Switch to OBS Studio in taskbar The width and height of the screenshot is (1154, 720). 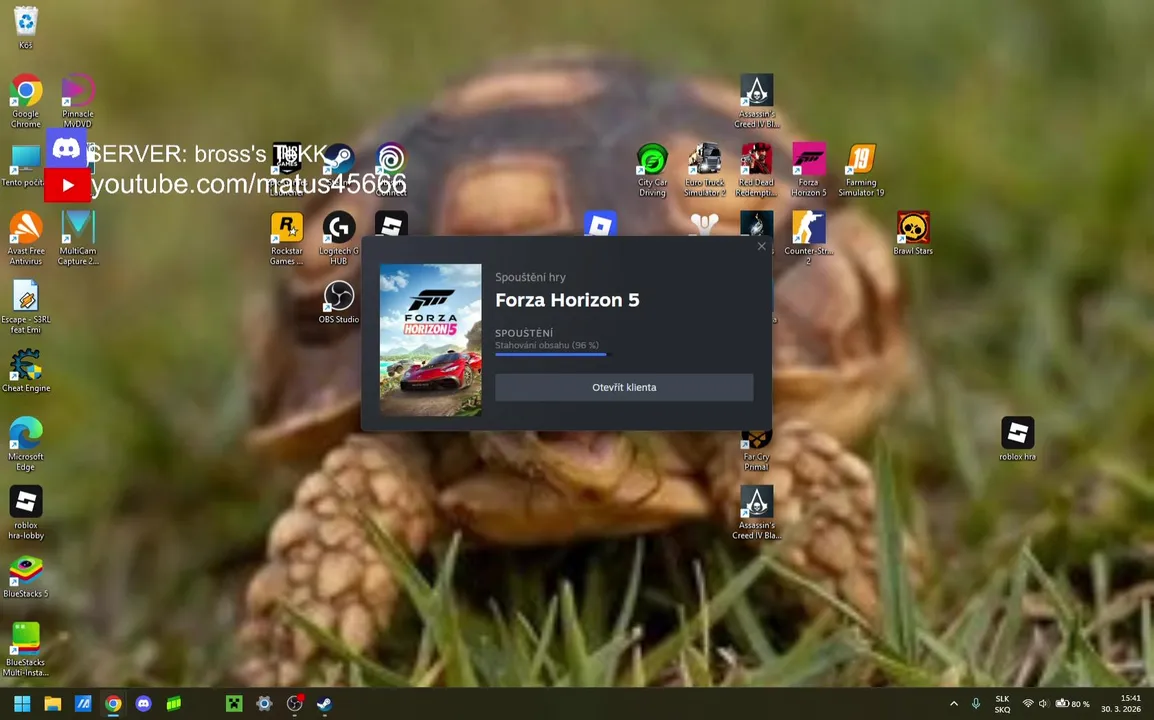294,704
